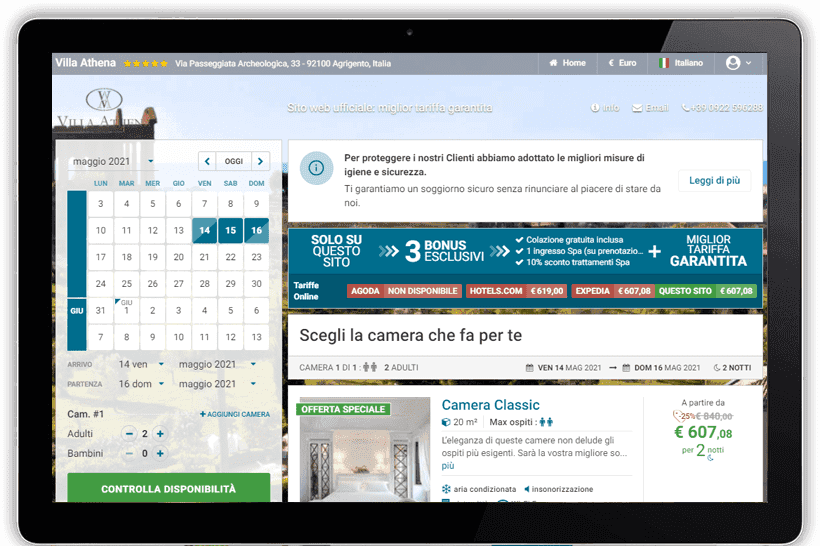Open the Euro currency selector
The image size is (820, 546).
(x=622, y=63)
